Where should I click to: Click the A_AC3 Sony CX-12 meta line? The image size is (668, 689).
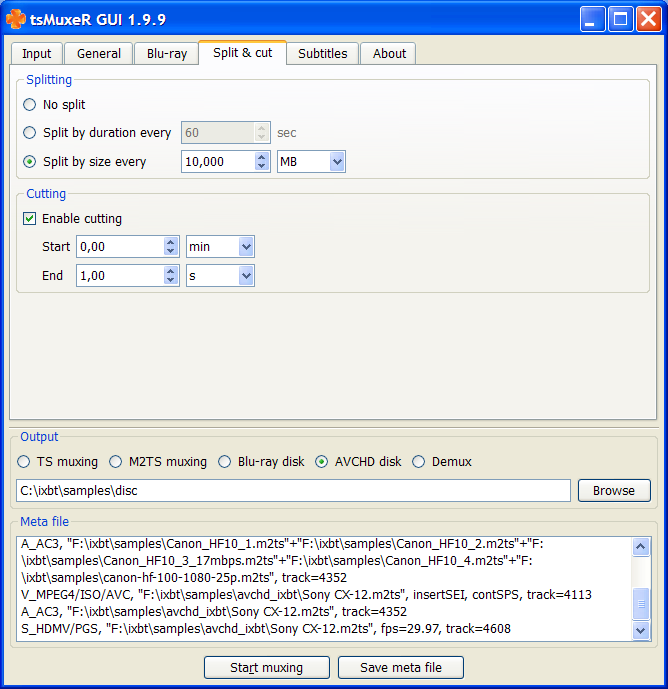pyautogui.click(x=214, y=612)
